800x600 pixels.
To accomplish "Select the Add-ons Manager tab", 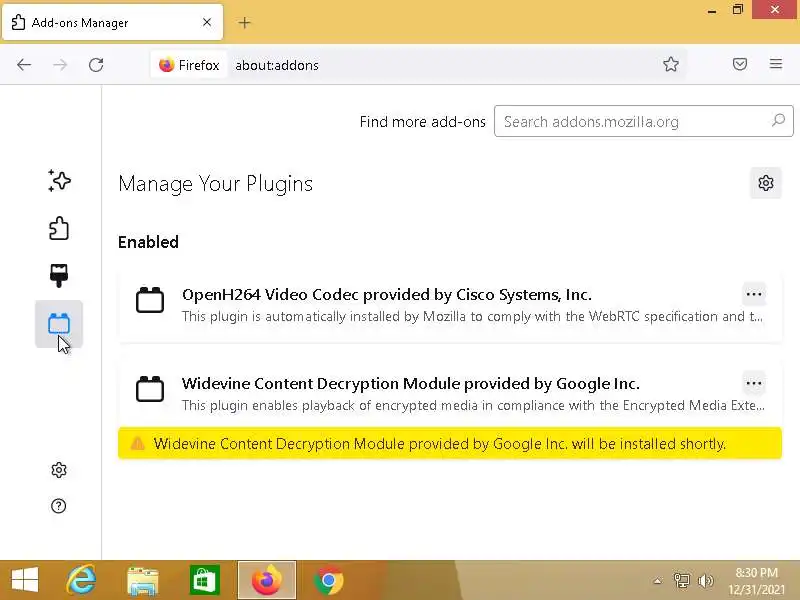I will 113,22.
